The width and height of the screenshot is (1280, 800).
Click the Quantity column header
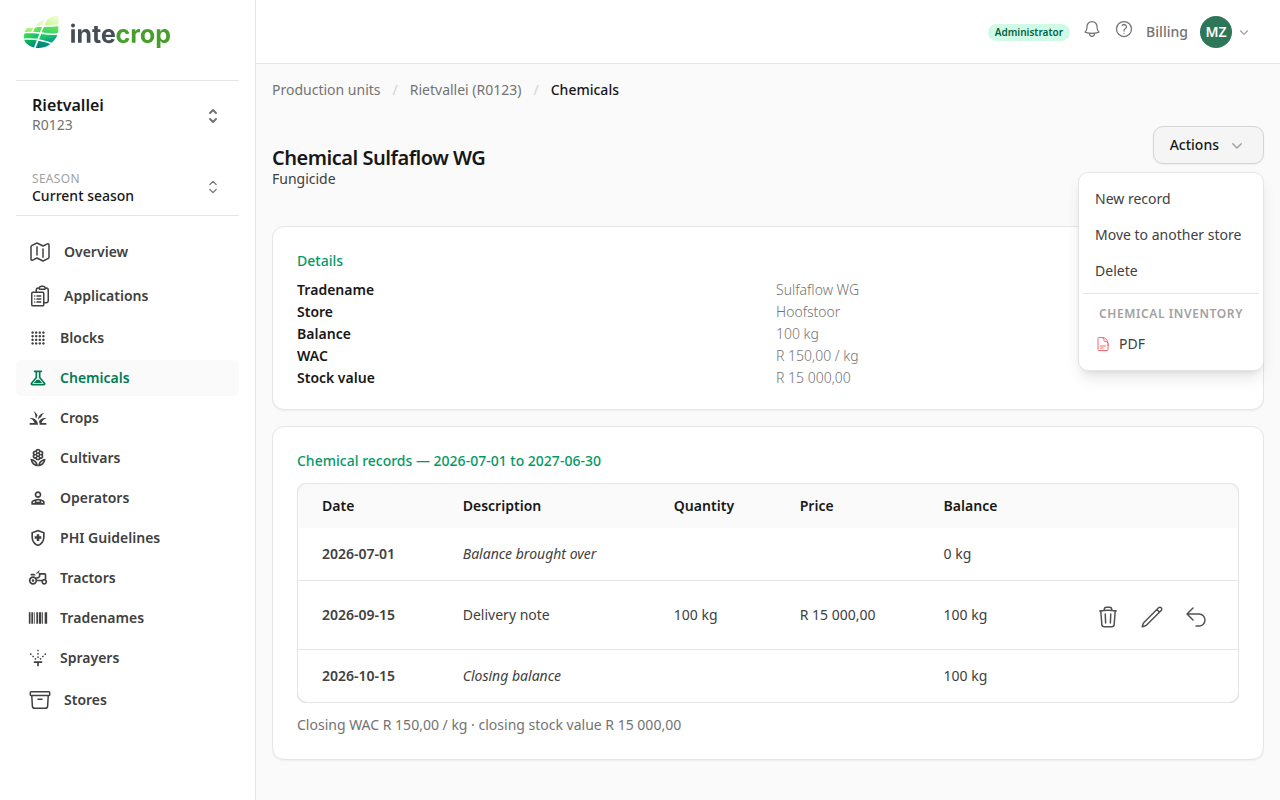tap(704, 506)
